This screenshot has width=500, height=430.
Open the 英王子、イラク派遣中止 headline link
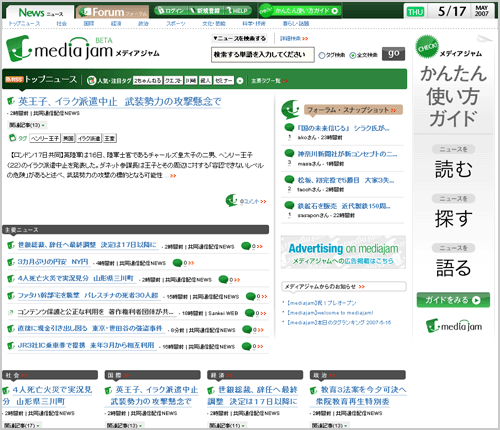tap(119, 102)
